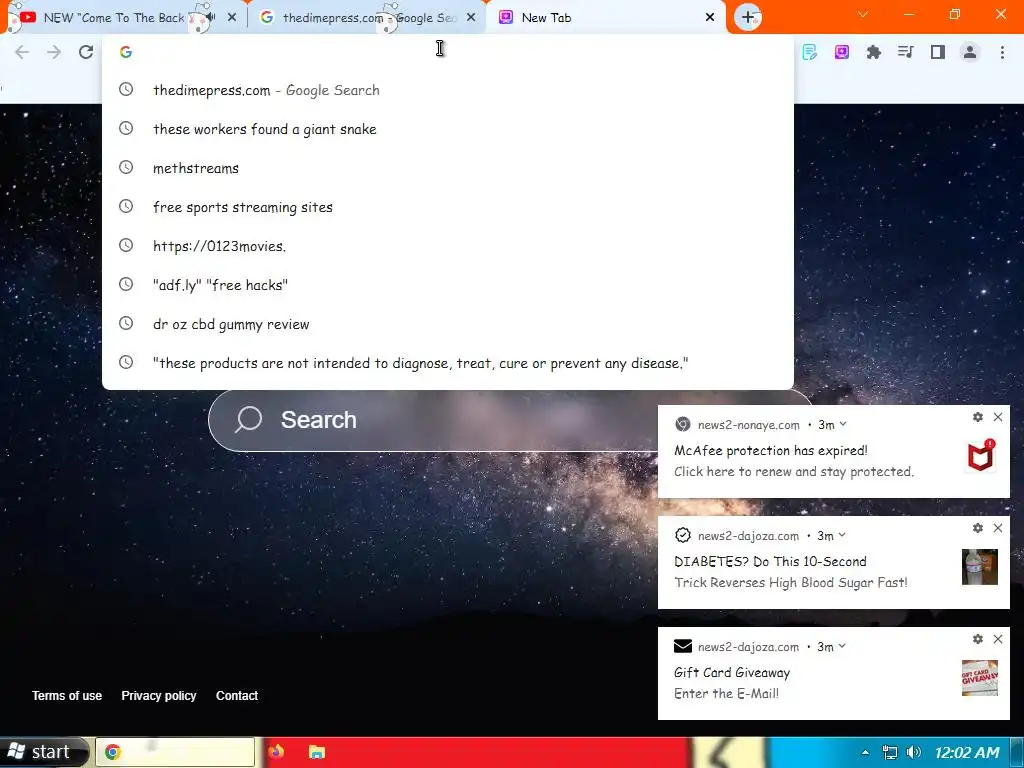Open File Explorer from the taskbar
1024x768 pixels.
(x=317, y=752)
